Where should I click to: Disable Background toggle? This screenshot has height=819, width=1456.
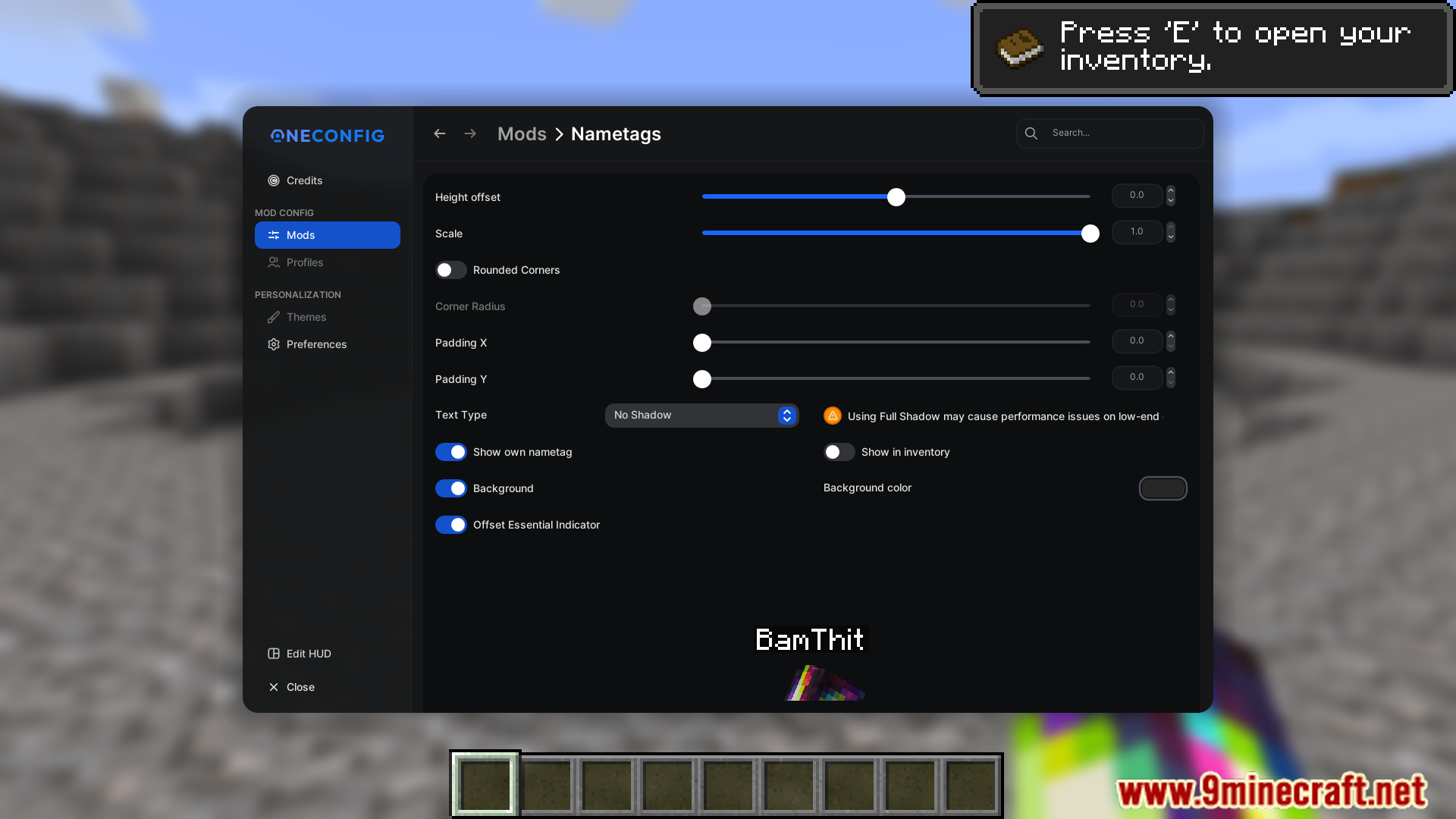click(451, 488)
